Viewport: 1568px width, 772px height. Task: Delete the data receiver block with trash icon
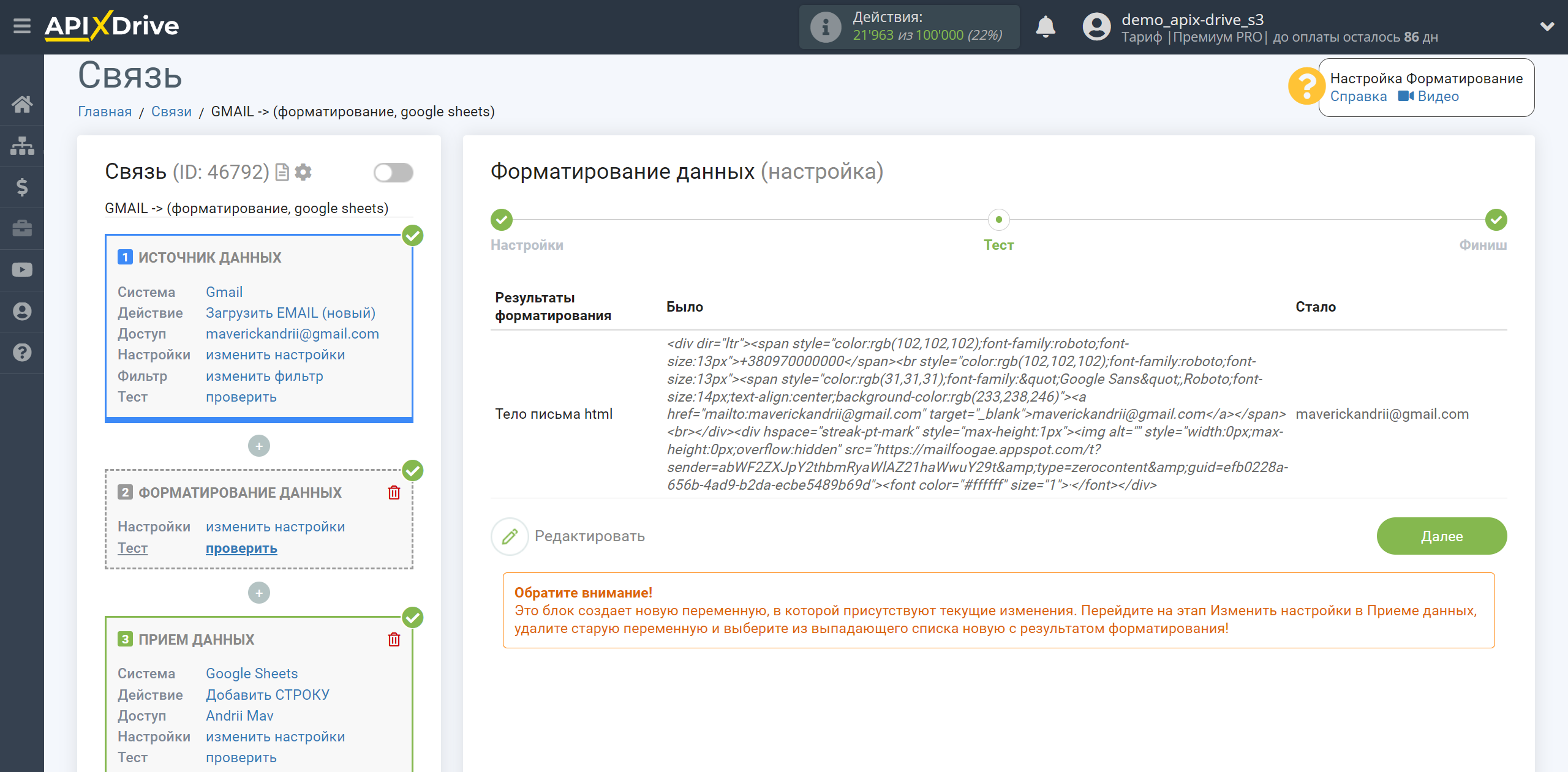coord(394,639)
